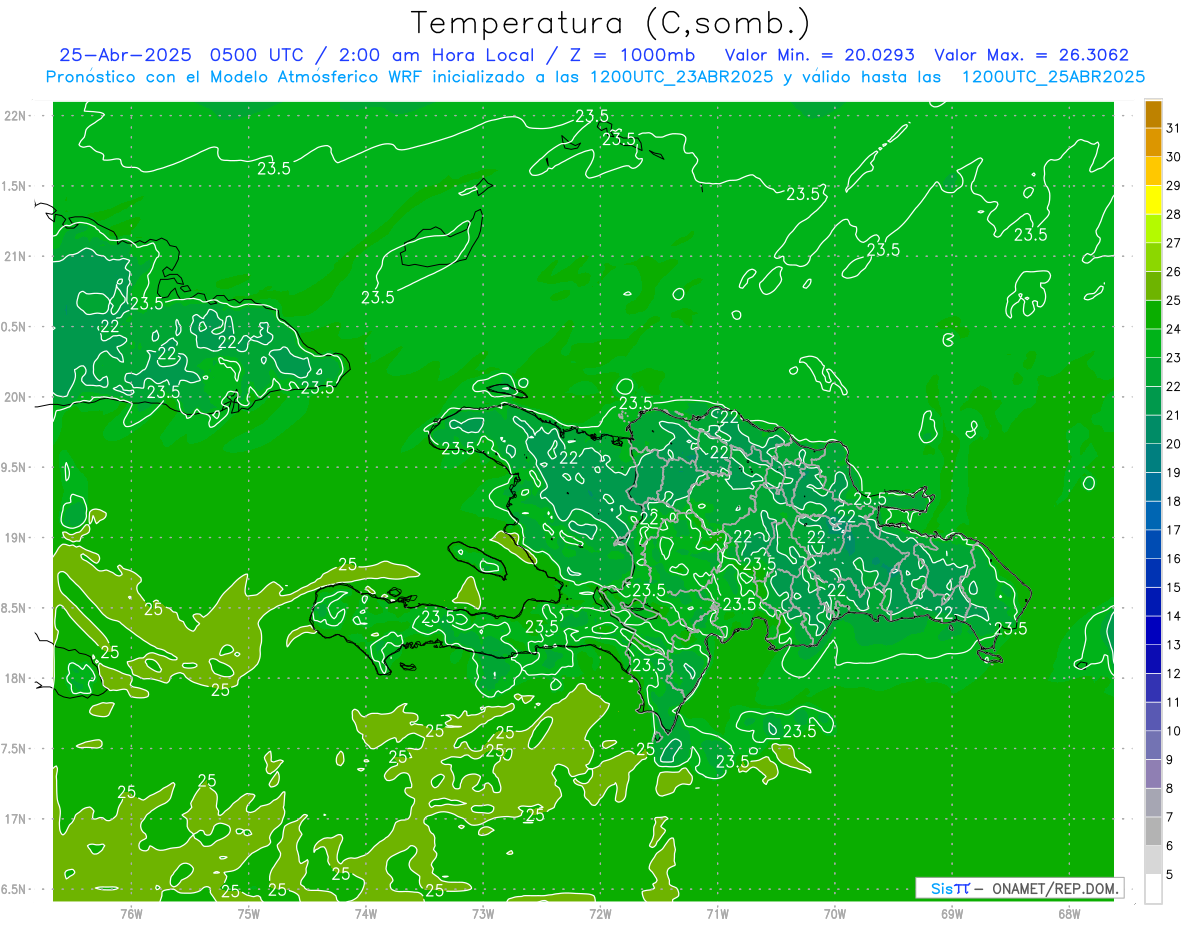Viewport: 1200px width, 927px height.
Task: Select the 'Z = 1000mb' level label
Action: [x=631, y=55]
